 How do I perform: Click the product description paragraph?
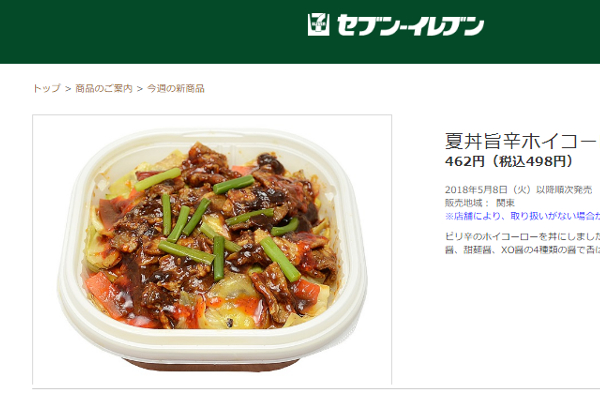point(522,243)
